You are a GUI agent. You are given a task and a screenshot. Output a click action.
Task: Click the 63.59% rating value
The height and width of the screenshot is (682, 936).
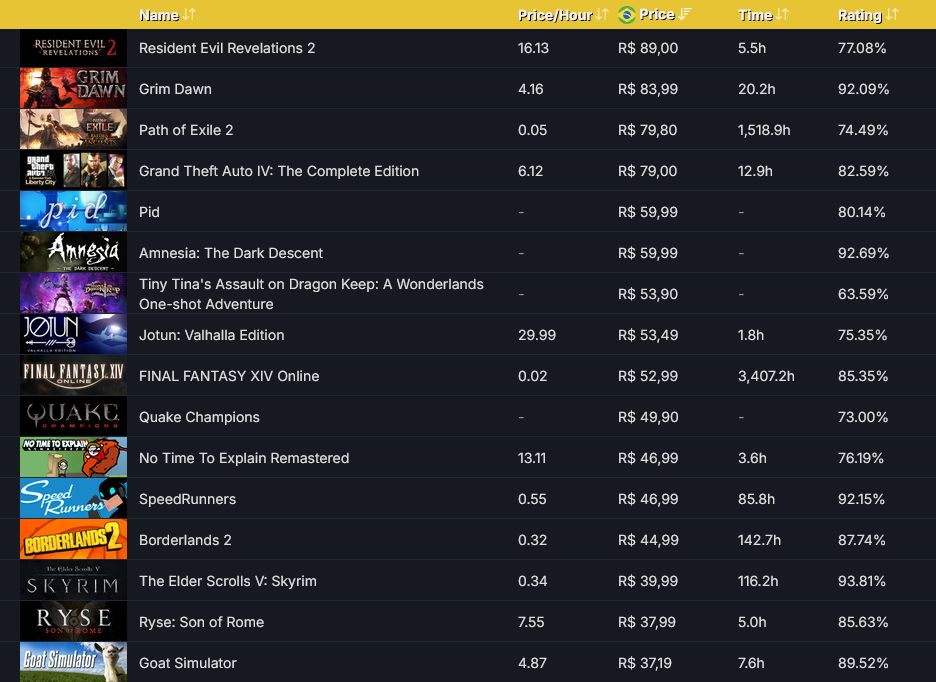click(863, 294)
